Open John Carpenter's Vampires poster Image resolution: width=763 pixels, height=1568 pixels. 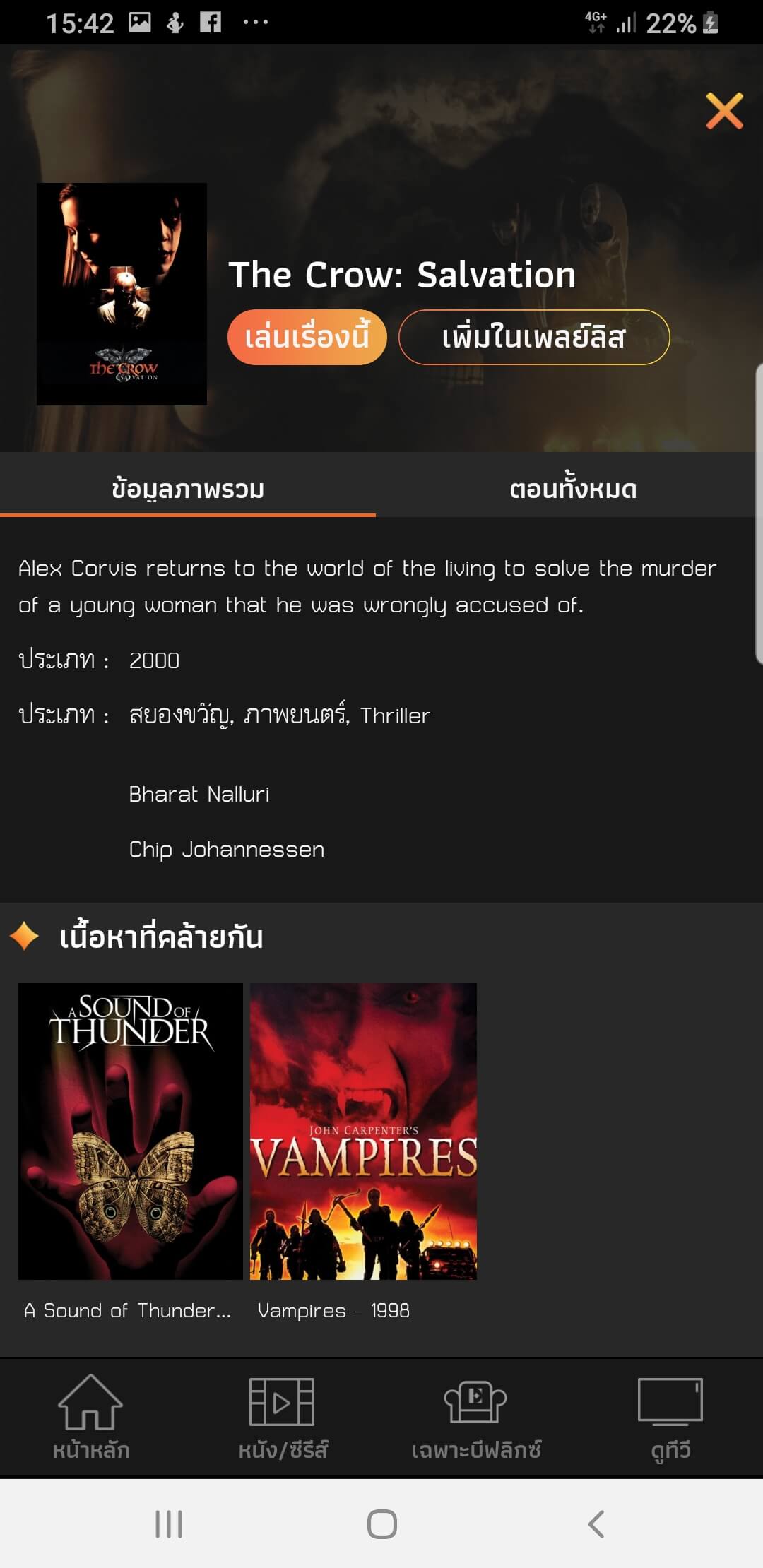363,1131
